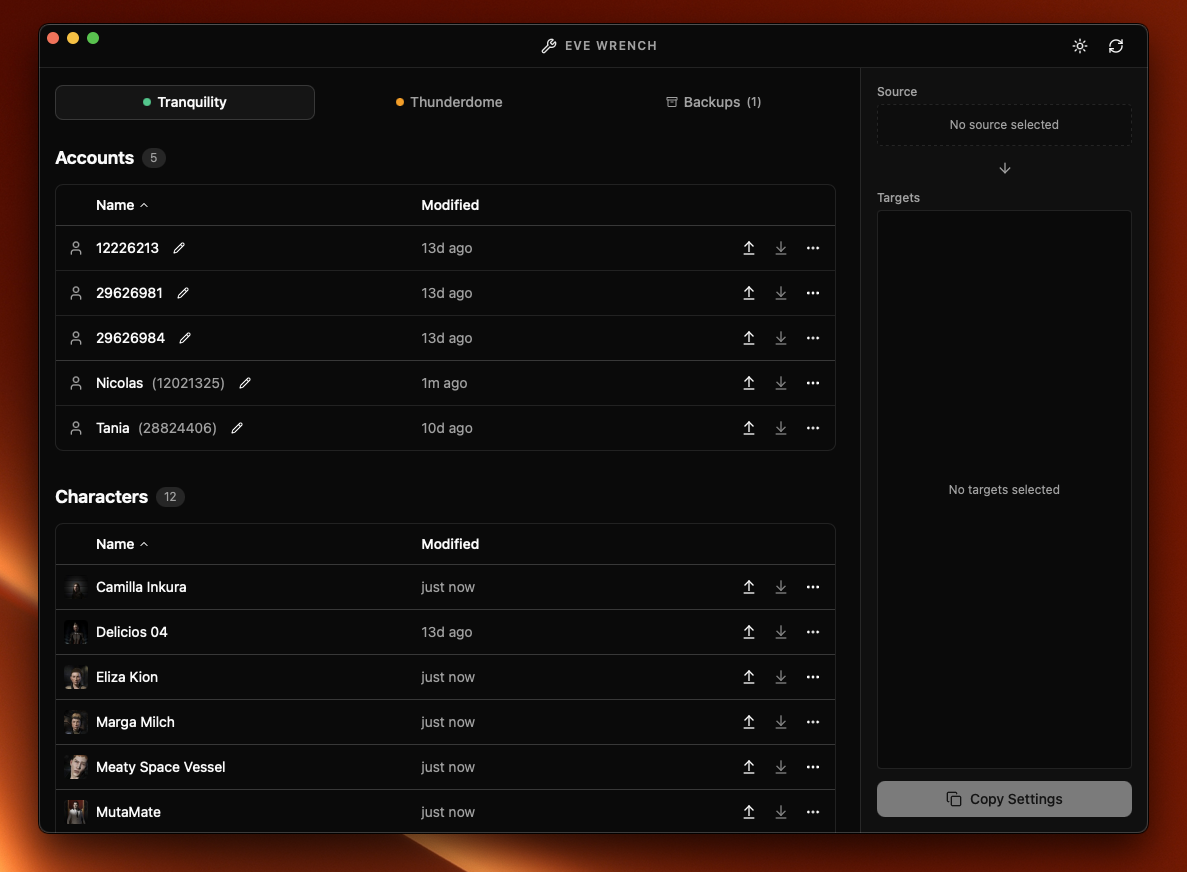Add Eliza Kion as target (down arrow)
Image resolution: width=1187 pixels, height=872 pixels.
(x=780, y=677)
